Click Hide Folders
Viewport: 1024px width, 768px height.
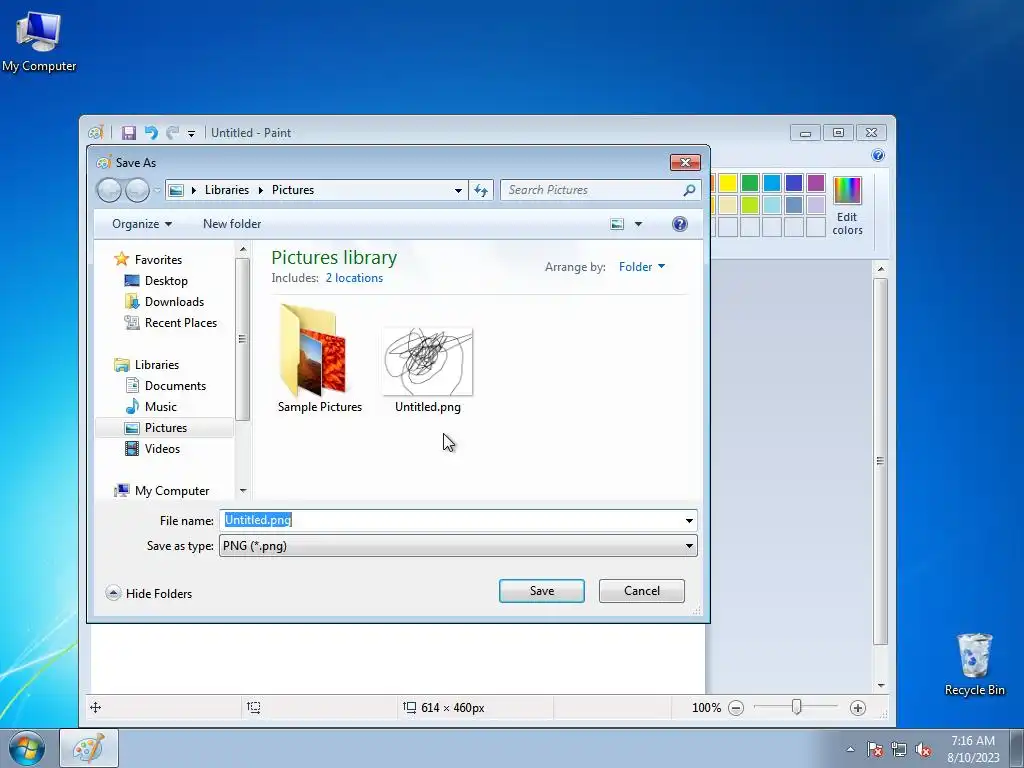click(149, 593)
